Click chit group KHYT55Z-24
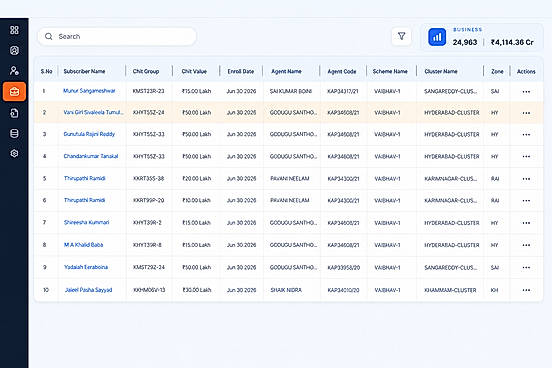Viewport: 552px width, 368px height. [149, 113]
